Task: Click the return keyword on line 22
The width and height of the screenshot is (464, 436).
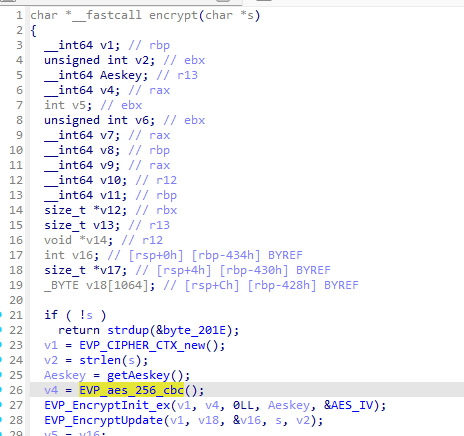Action: [x=79, y=330]
